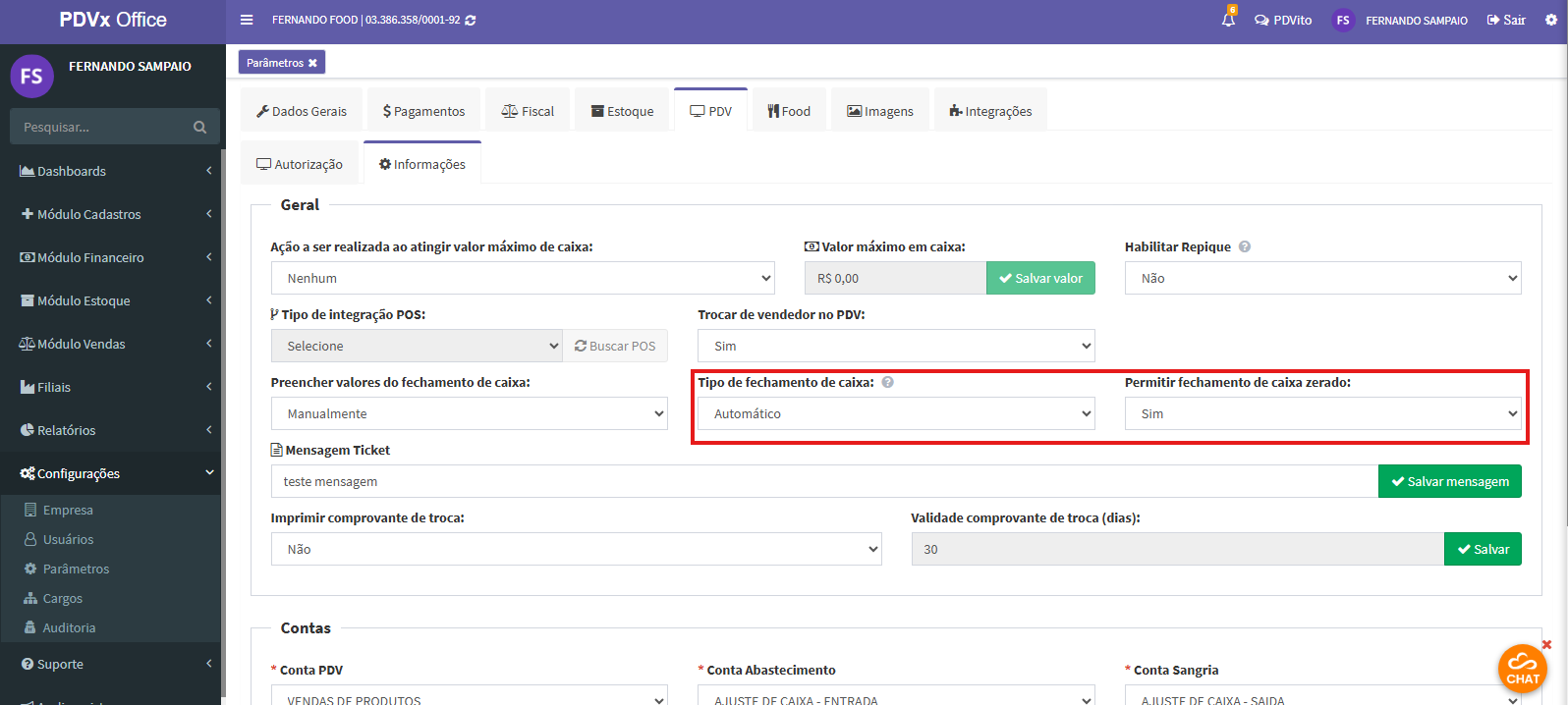Expand the Relatórios menu
This screenshot has height=705, width=1568.
pyautogui.click(x=113, y=430)
